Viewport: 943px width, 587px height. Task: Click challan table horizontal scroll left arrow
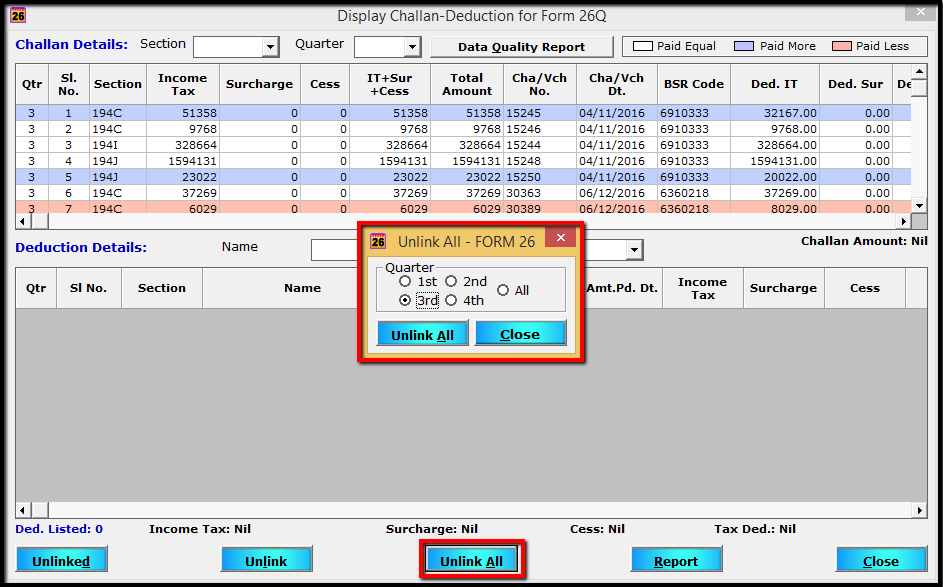23,221
